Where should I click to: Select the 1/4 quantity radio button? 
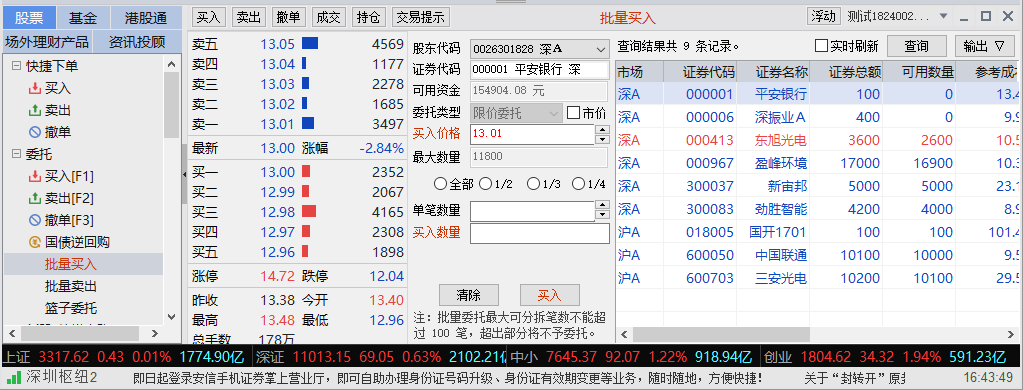tap(578, 184)
